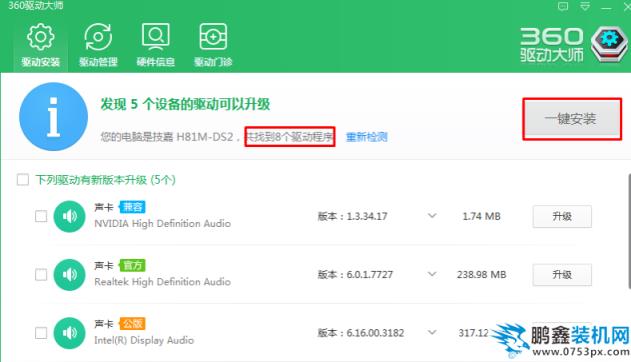
Task: Click the Intel Display Audio speaker icon
Action: pos(69,333)
